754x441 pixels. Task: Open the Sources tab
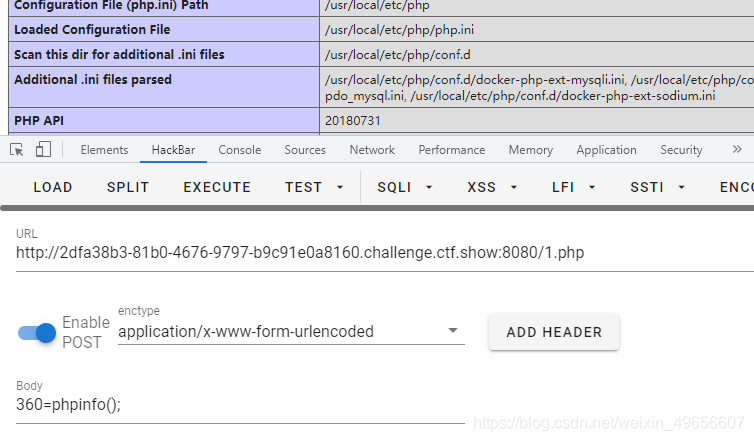[x=305, y=150]
